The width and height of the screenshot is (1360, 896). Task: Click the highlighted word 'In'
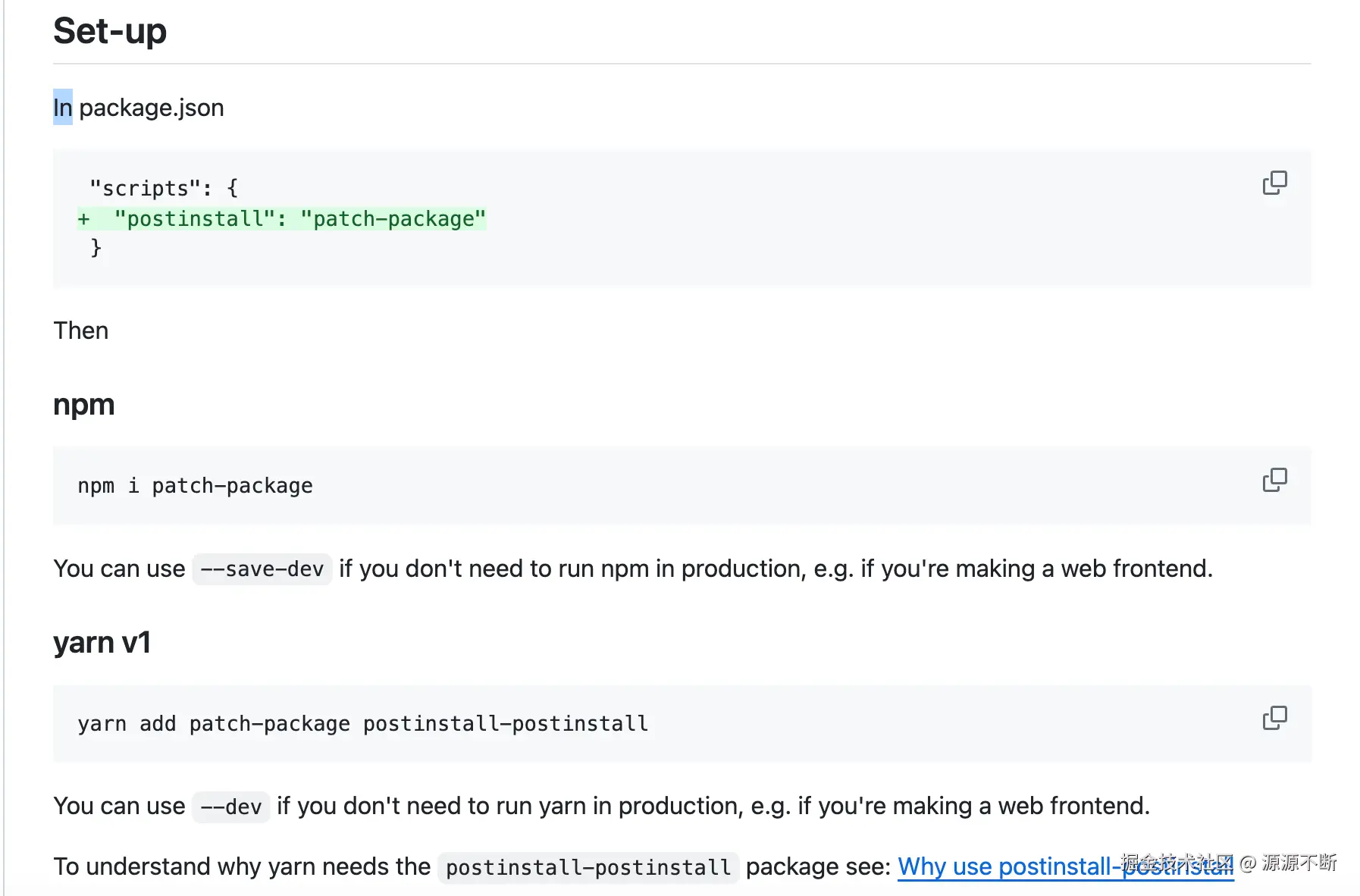[62, 108]
